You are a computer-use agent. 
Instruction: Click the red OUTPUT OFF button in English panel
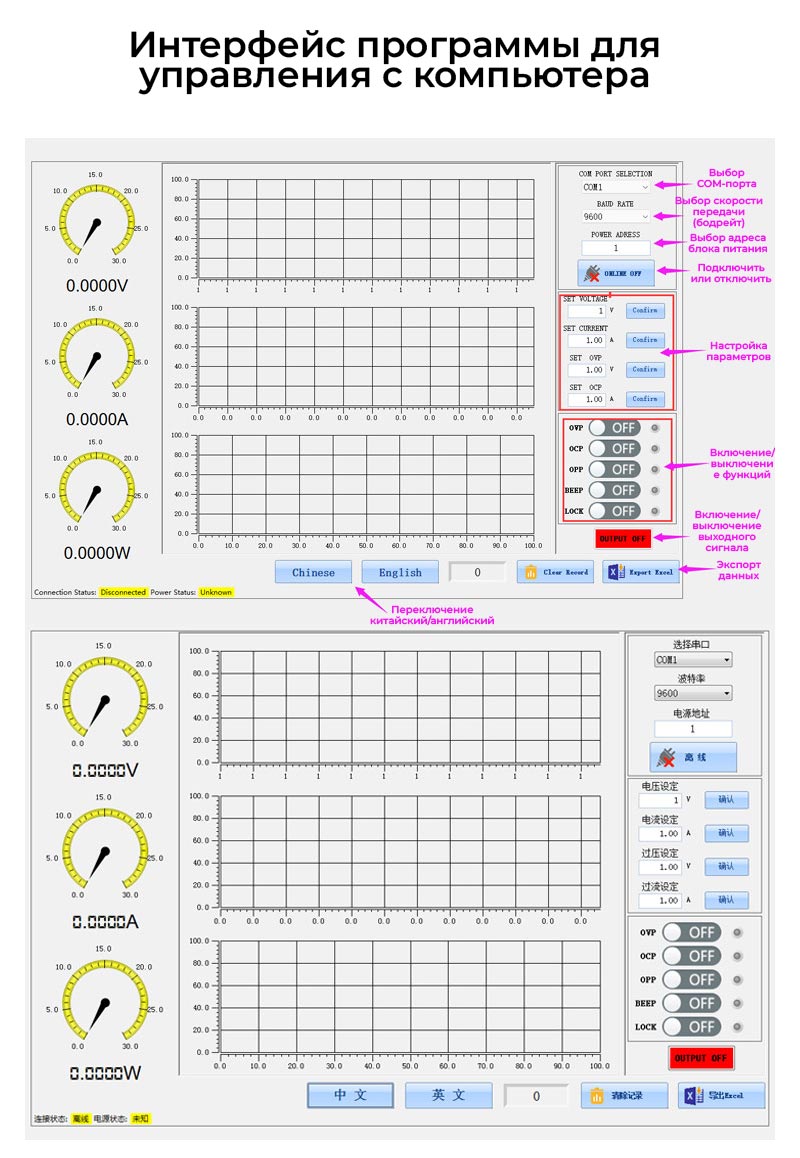coord(622,538)
